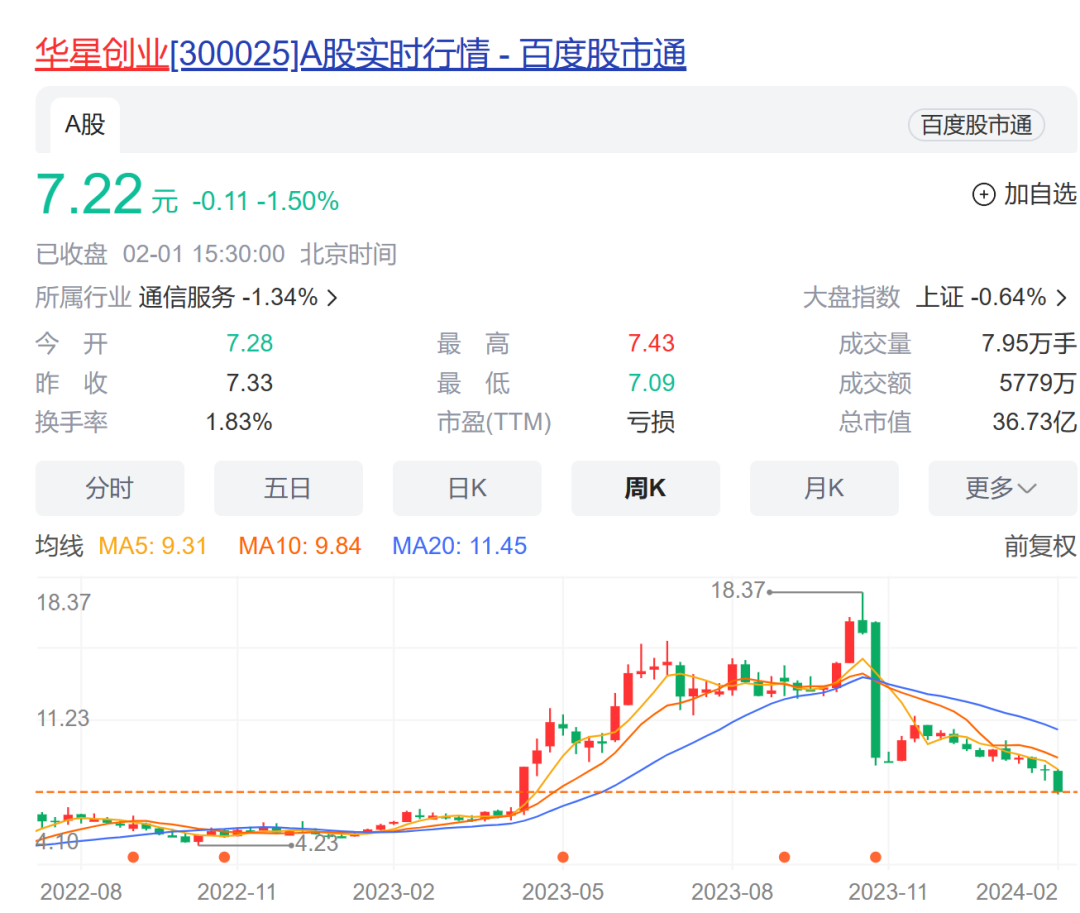
Task: Click the MA10: 9.84 indicator label
Action: coord(300,546)
